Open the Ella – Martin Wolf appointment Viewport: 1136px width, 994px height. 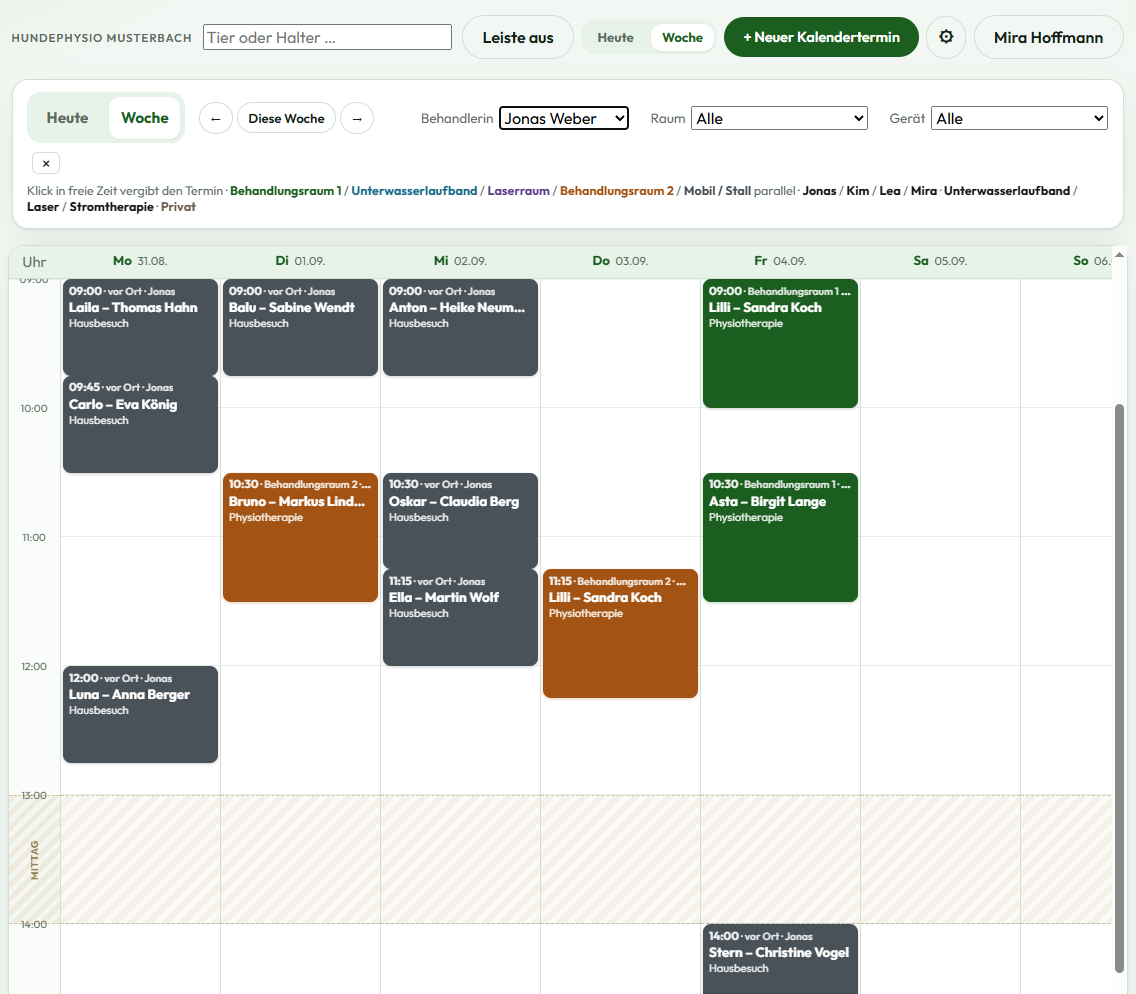[x=460, y=617]
